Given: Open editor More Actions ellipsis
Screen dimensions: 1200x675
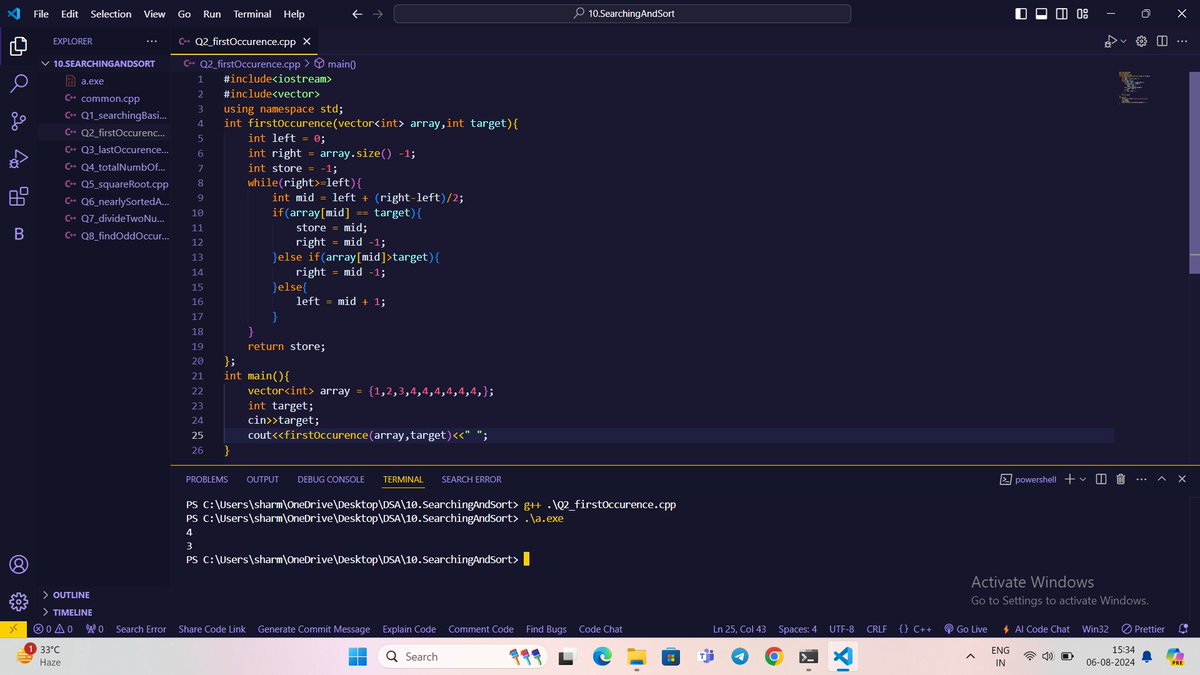Looking at the screenshot, I should point(1182,41).
